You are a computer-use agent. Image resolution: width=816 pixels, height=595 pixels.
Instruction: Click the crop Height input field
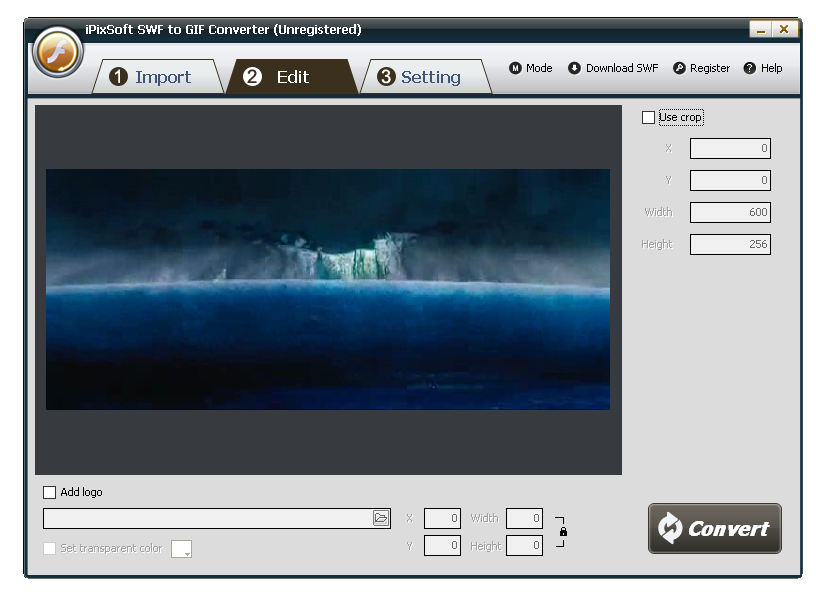click(730, 244)
